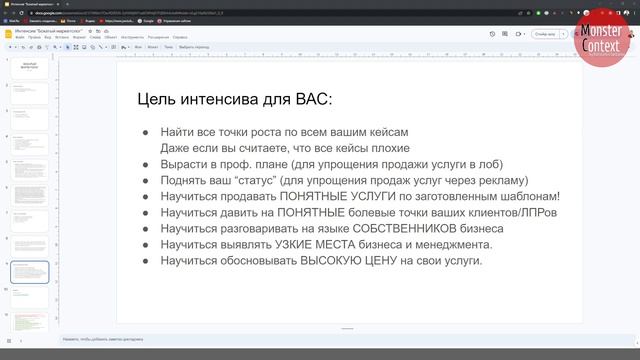Click the move-to-folder icon beside the title
The image size is (640, 360).
(98, 31)
